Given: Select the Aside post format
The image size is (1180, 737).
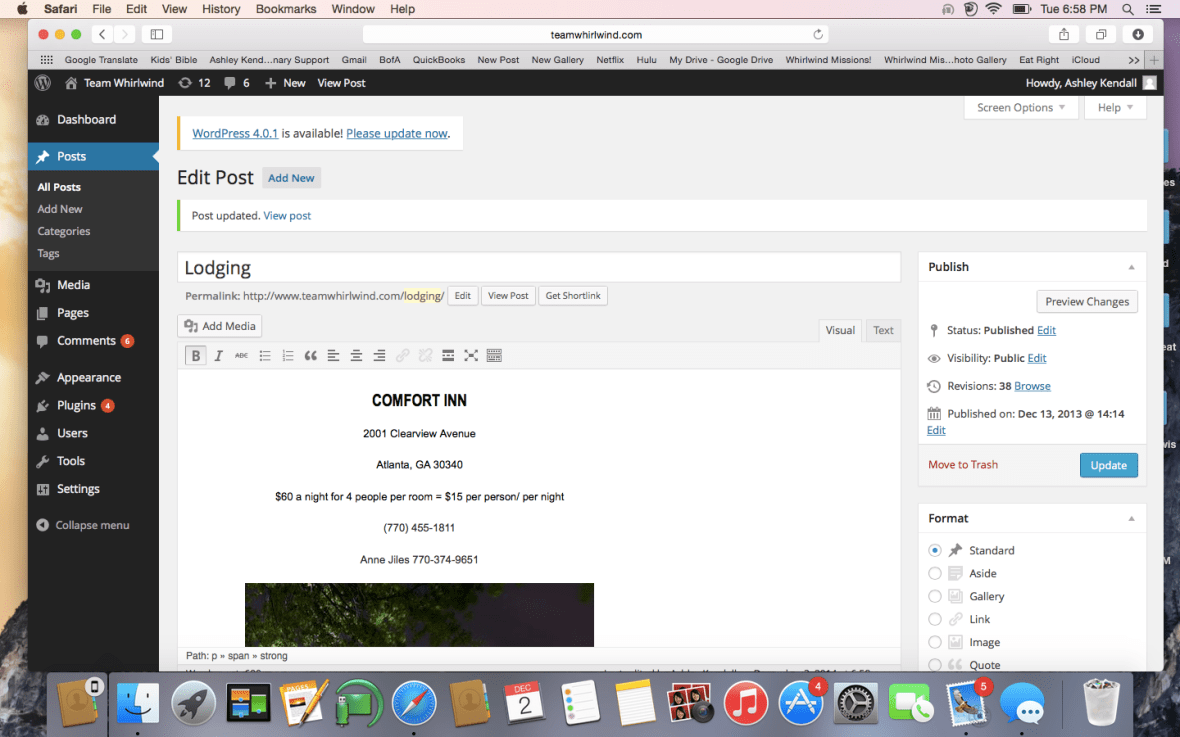Looking at the screenshot, I should tap(934, 572).
